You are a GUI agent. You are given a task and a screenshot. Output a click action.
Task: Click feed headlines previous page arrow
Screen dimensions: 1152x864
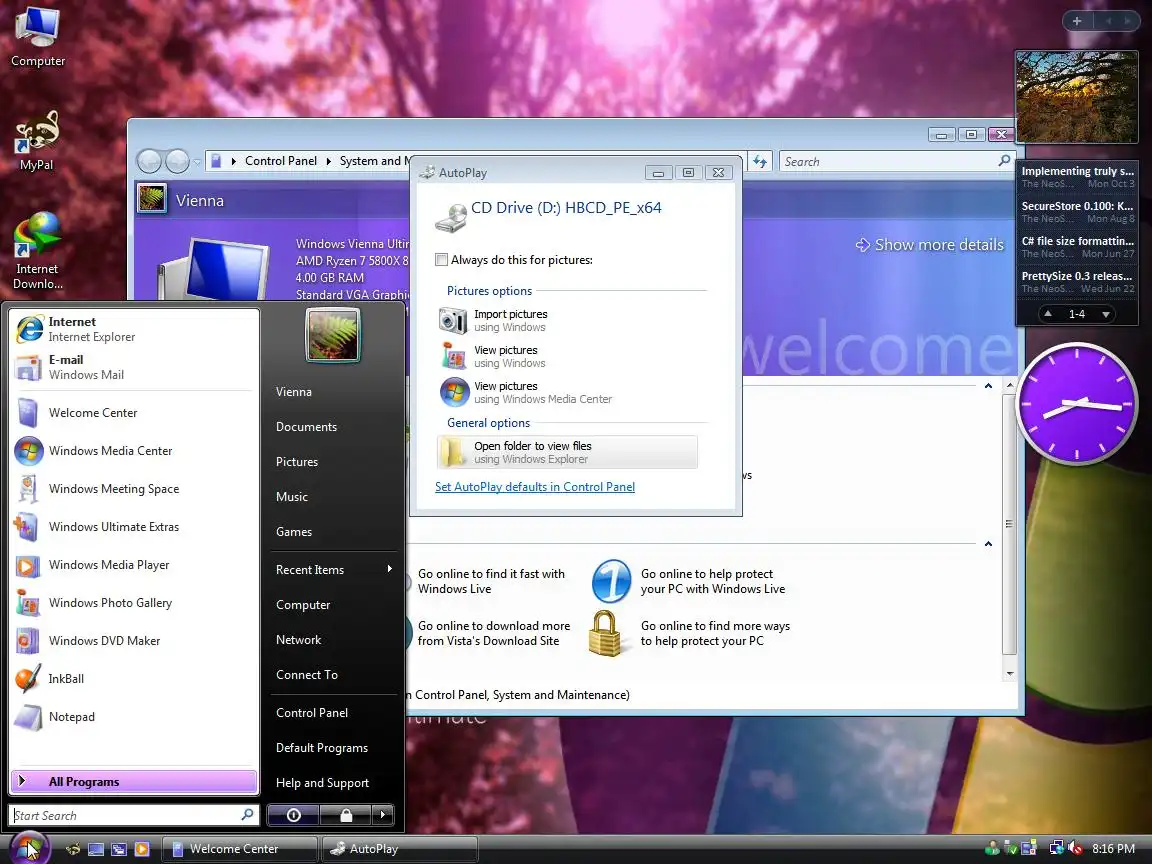[x=1048, y=314]
